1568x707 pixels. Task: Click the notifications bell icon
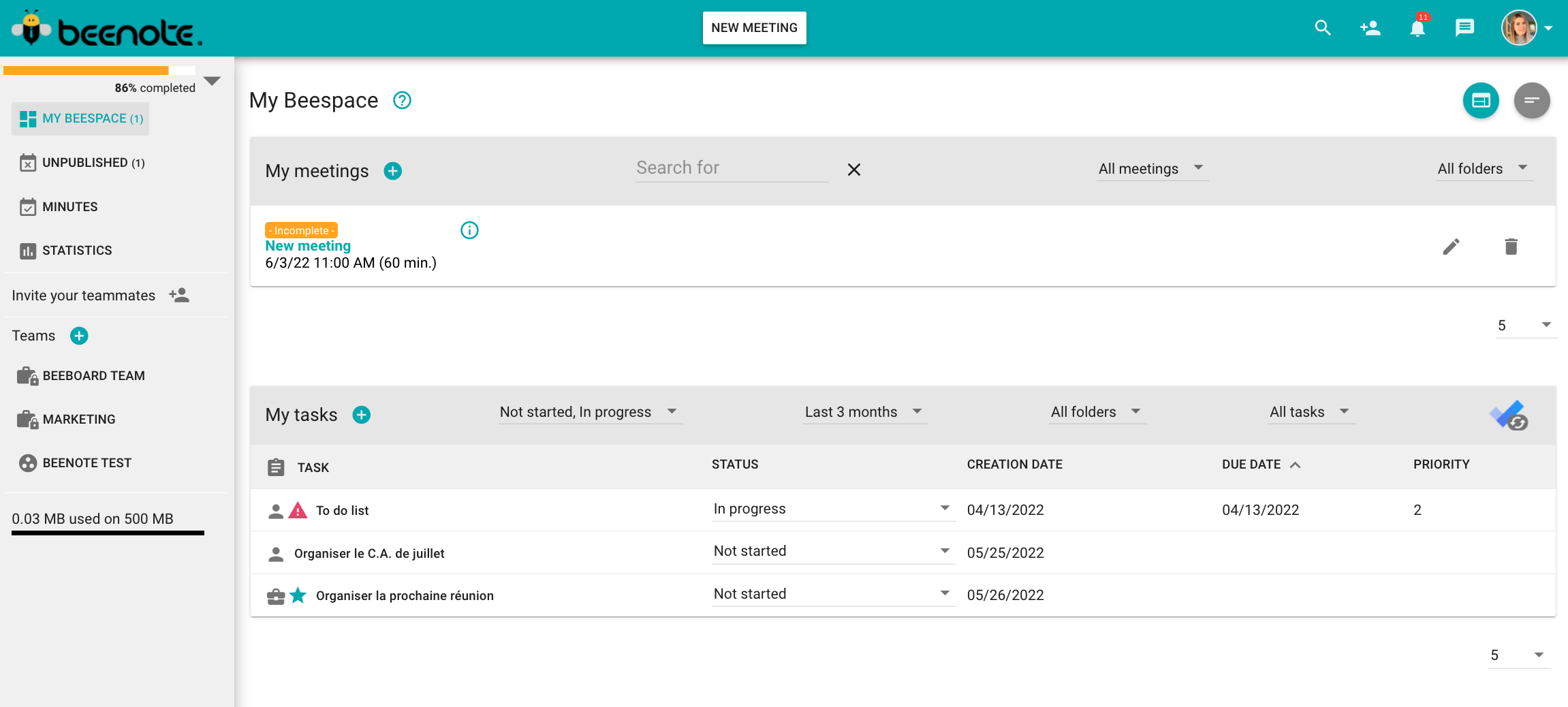(1417, 28)
